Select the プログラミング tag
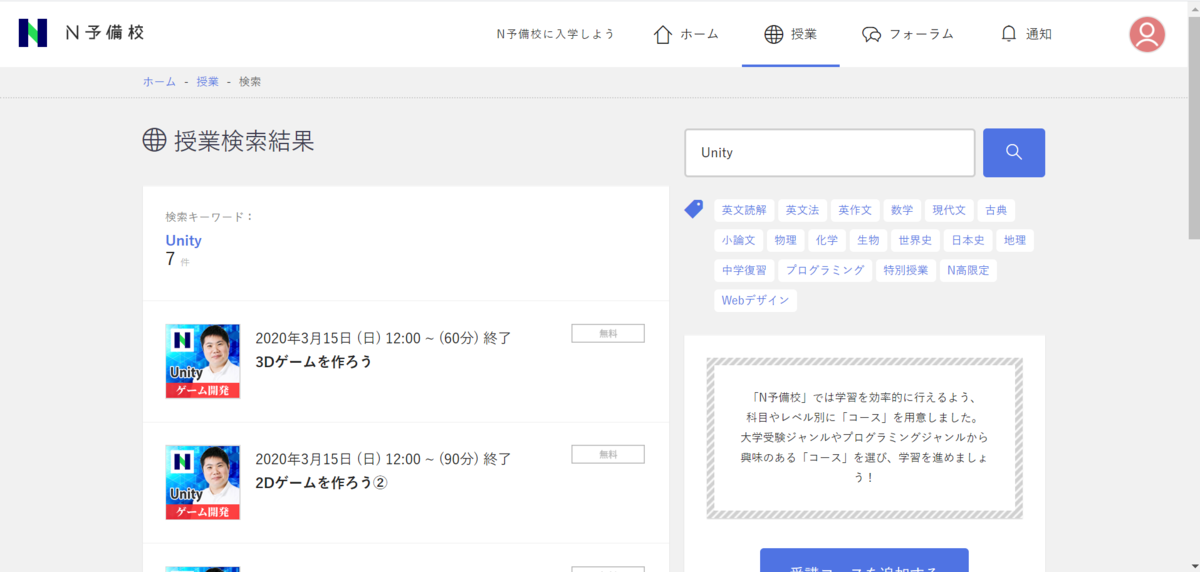Image resolution: width=1200 pixels, height=572 pixels. pos(825,270)
